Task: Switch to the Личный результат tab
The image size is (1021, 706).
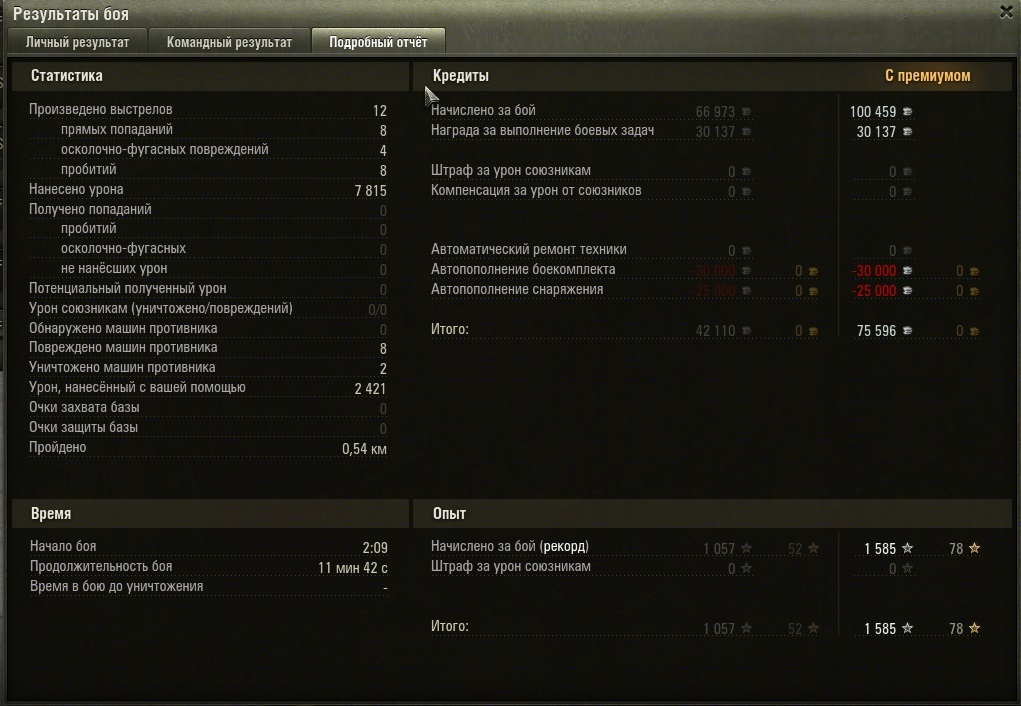Action: coord(77,42)
